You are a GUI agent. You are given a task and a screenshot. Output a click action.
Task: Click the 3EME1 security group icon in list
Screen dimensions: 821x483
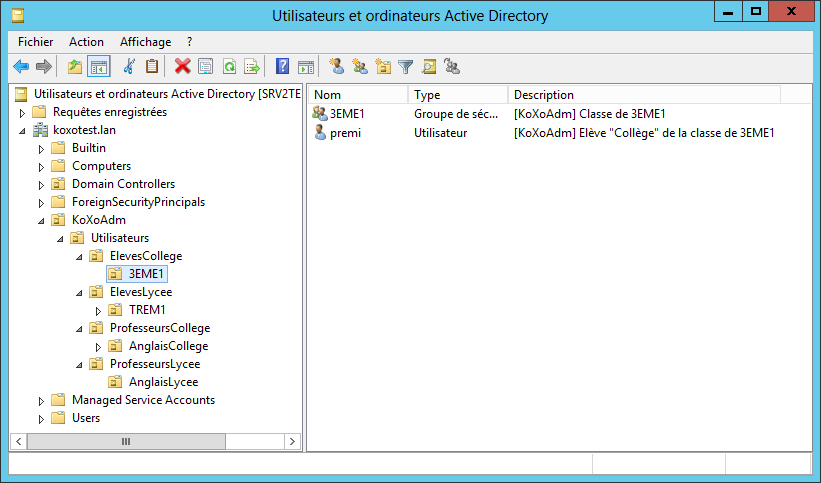pyautogui.click(x=319, y=113)
